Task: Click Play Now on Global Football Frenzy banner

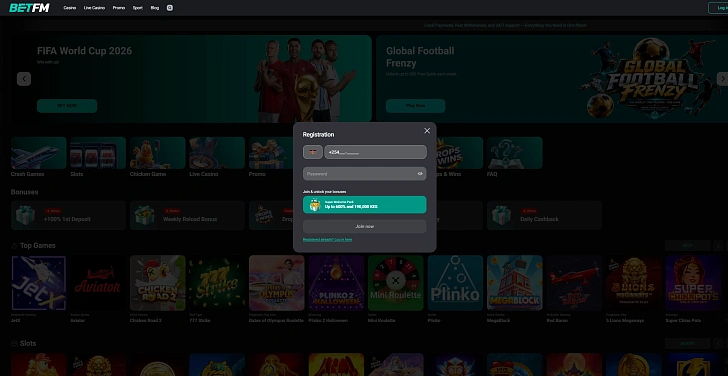Action: coord(416,106)
